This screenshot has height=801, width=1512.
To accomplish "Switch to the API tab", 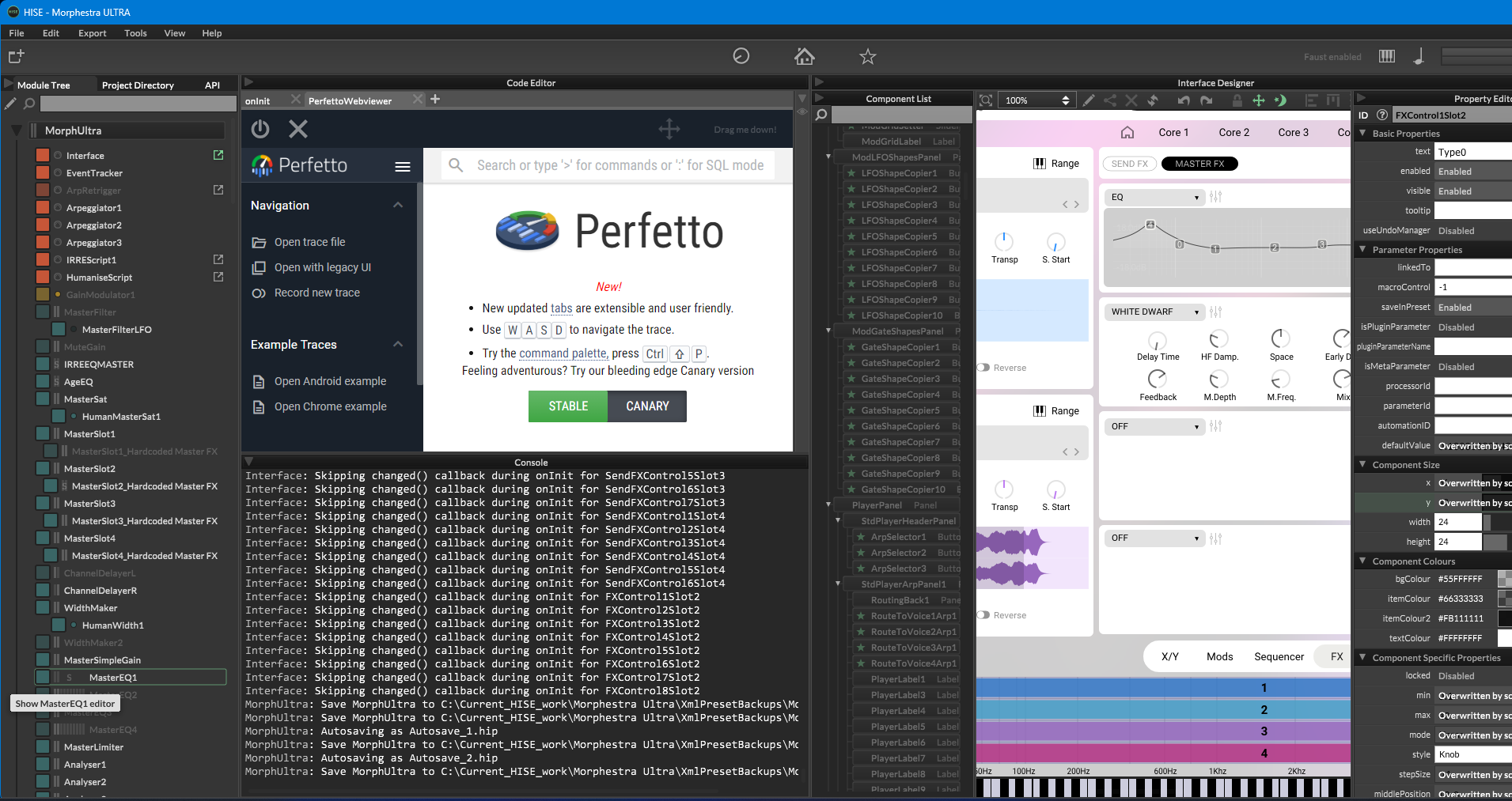I will 212,85.
